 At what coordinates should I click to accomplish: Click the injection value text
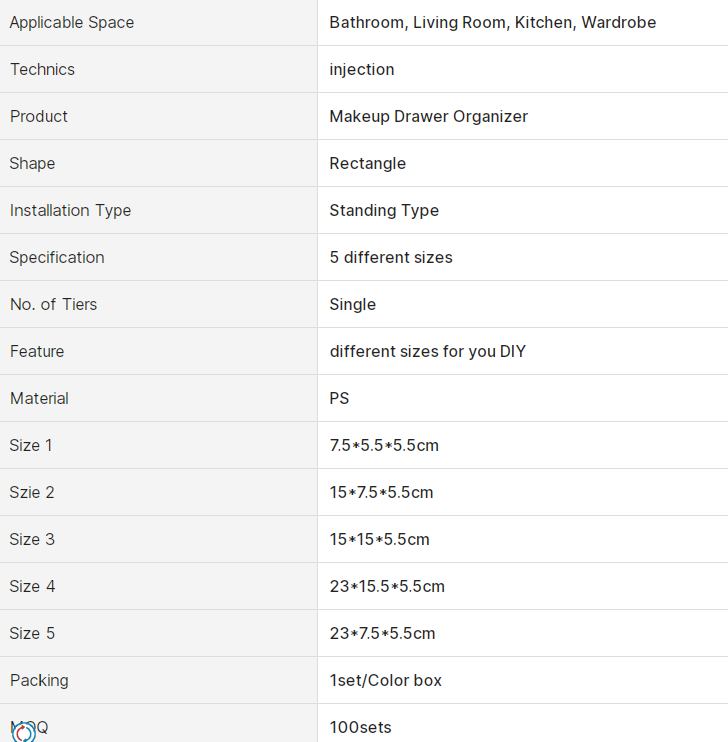[362, 70]
